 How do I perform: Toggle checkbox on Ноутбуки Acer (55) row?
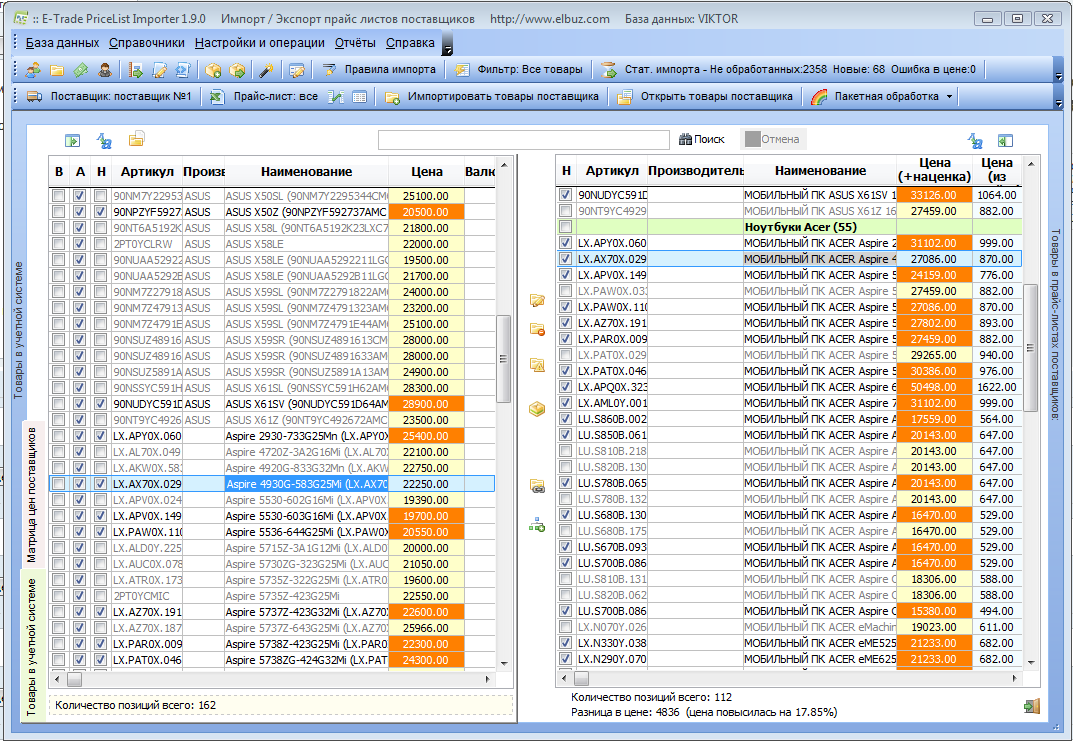click(x=565, y=227)
